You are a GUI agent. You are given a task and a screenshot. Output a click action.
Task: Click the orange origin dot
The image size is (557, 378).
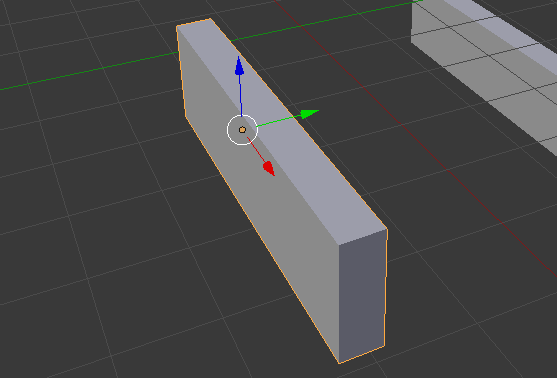(242, 130)
